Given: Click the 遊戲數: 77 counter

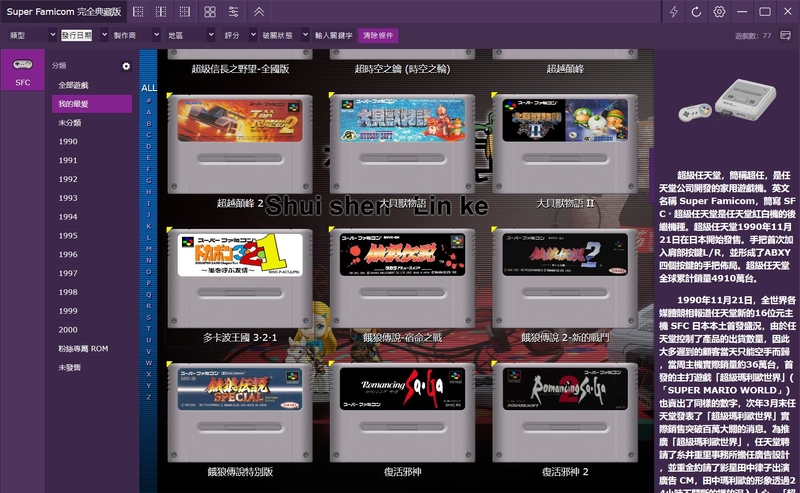Looking at the screenshot, I should tap(753, 36).
